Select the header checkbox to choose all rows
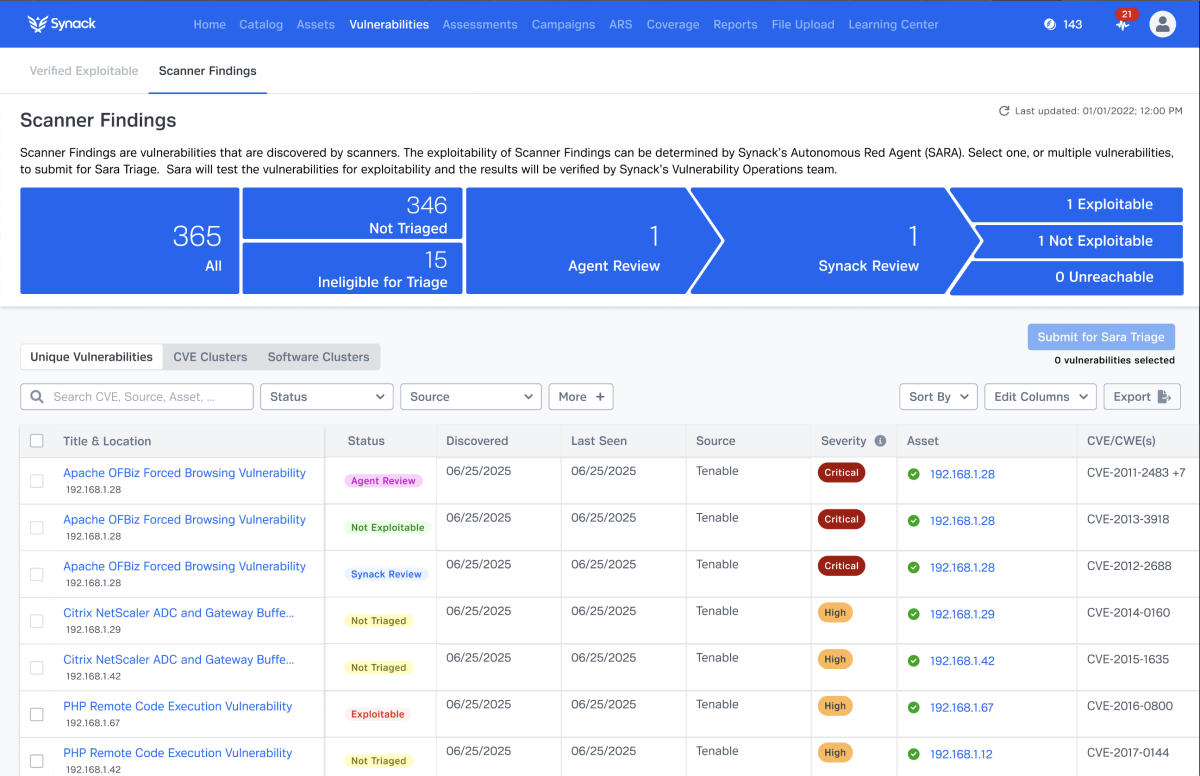 (37, 440)
